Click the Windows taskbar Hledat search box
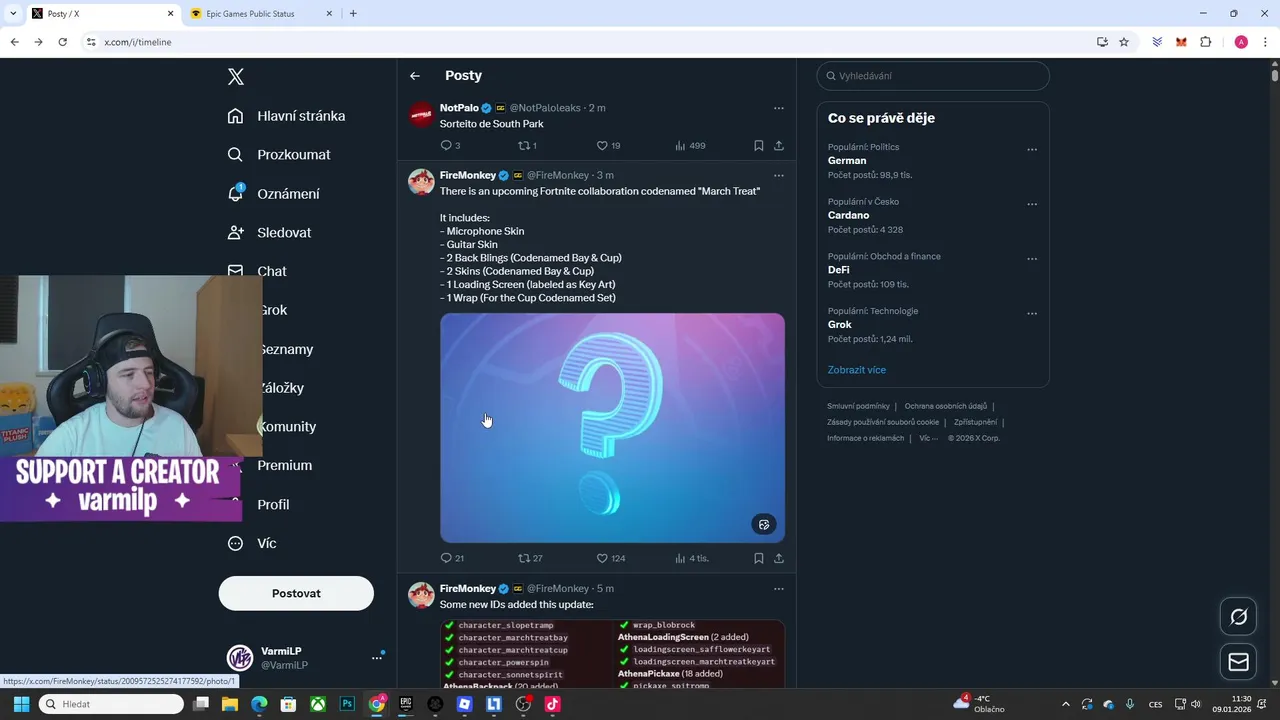The image size is (1280, 720). [x=111, y=704]
